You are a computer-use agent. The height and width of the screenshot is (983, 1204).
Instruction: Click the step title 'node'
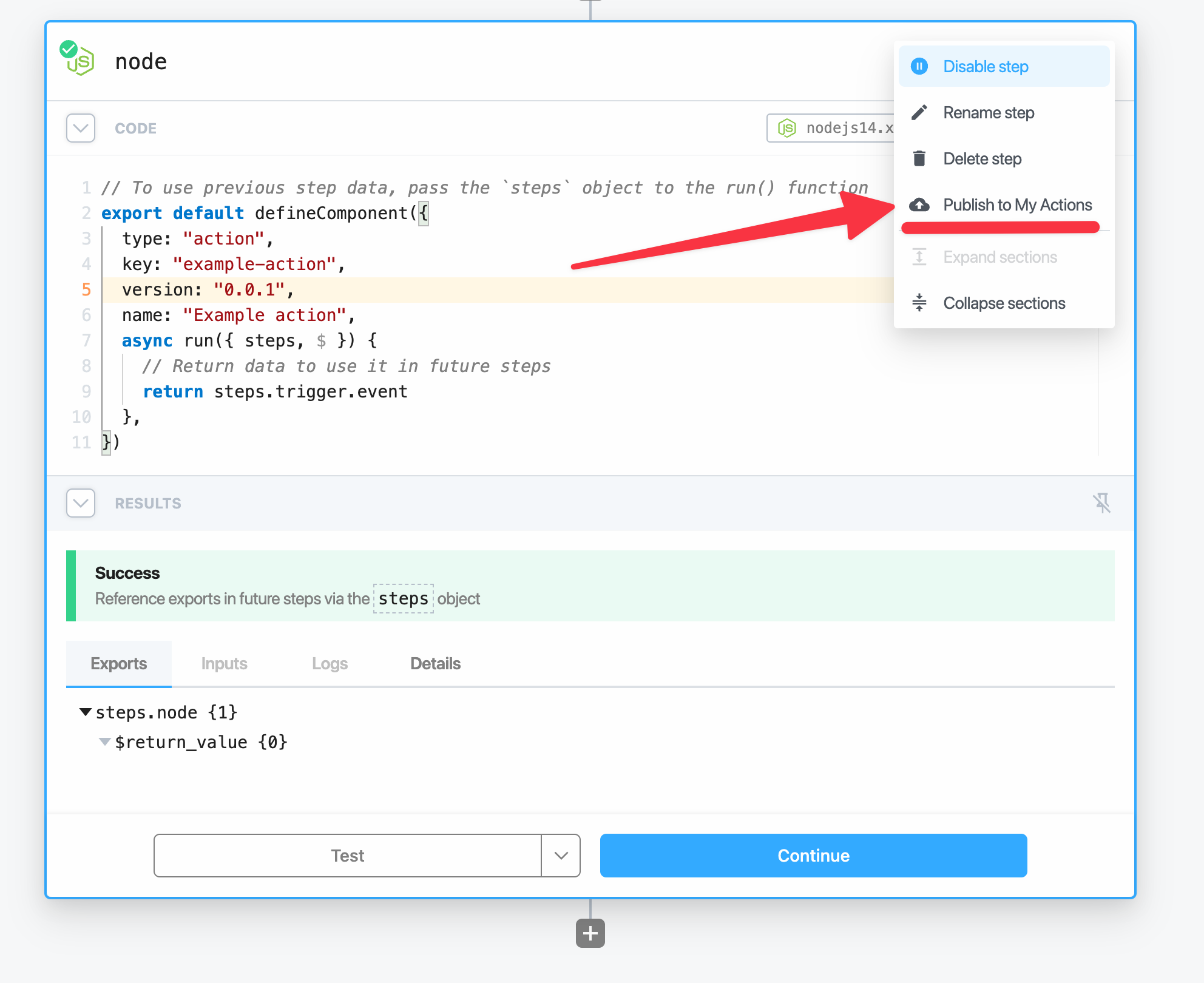[x=141, y=61]
